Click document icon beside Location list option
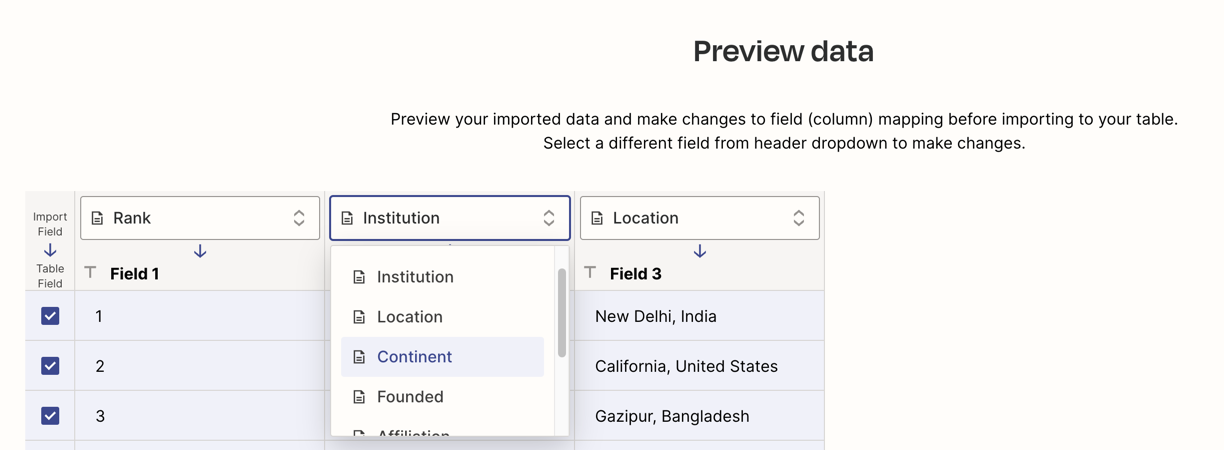The image size is (1224, 450). click(359, 317)
